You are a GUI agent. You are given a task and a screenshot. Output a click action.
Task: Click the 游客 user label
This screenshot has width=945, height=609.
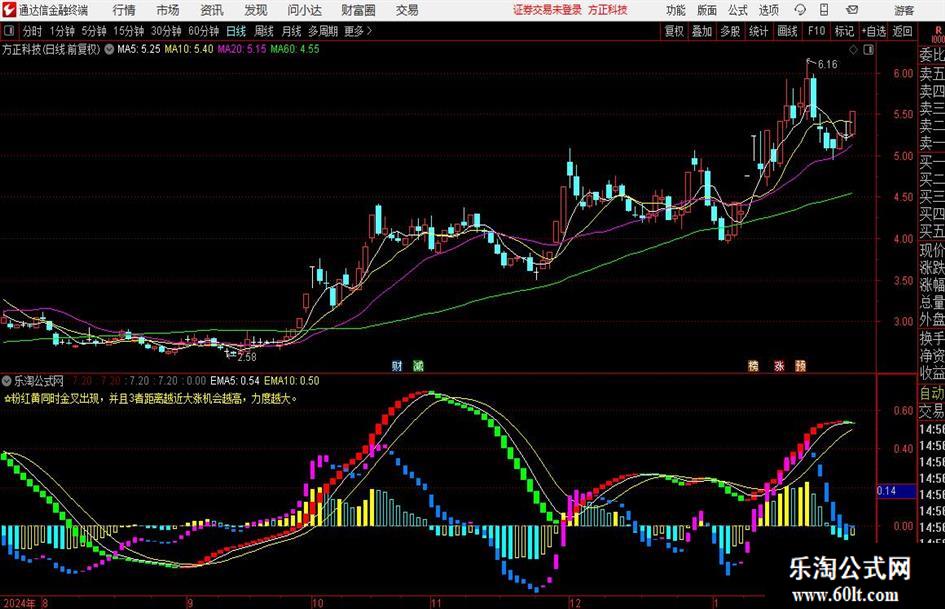[x=903, y=10]
